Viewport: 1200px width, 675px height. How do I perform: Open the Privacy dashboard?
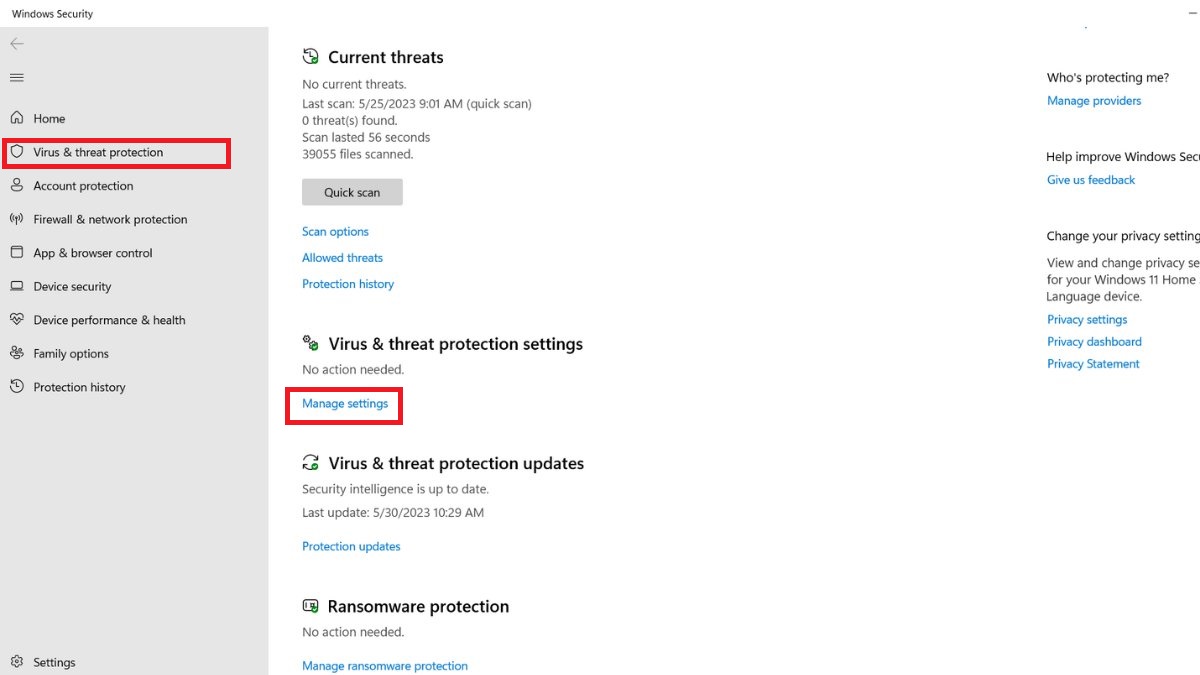click(x=1094, y=341)
